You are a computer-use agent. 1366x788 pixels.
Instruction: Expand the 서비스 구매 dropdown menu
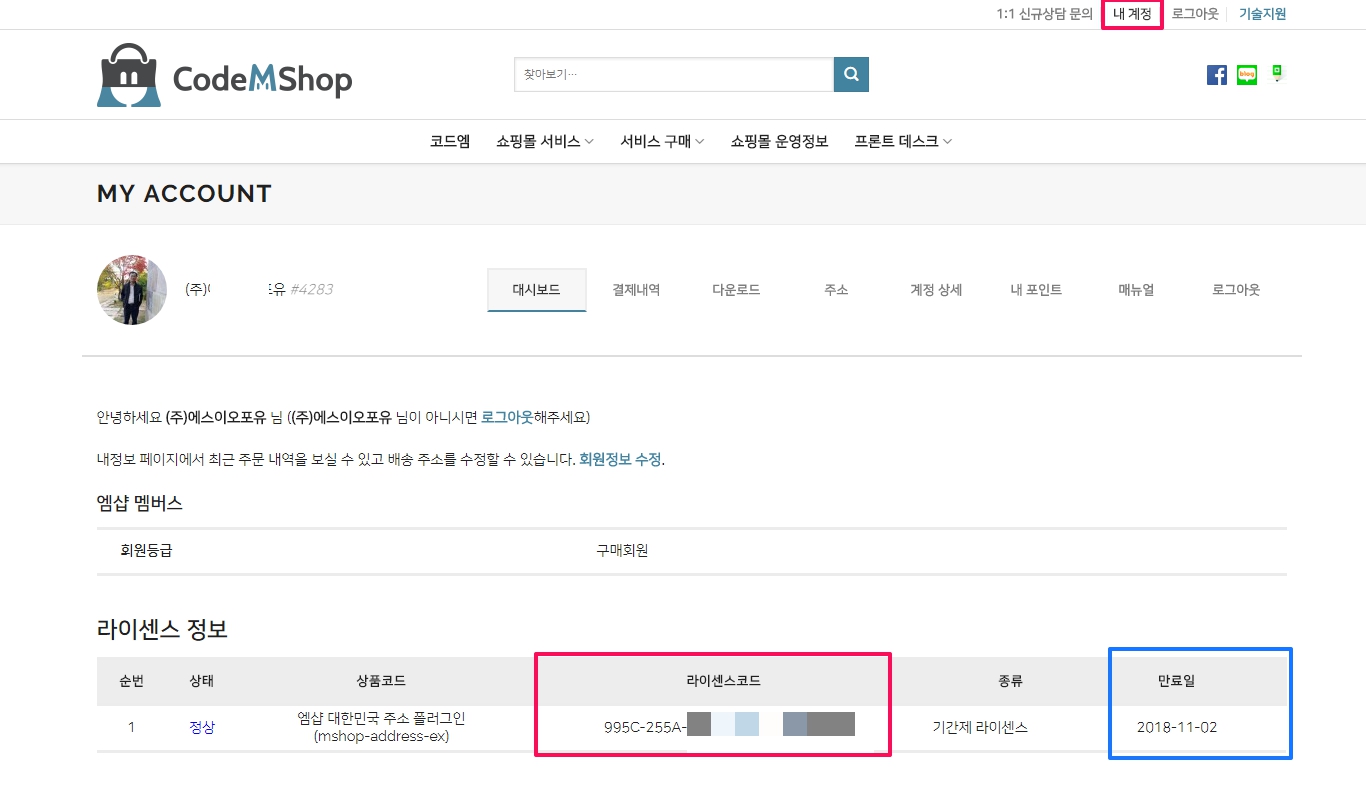tap(661, 142)
